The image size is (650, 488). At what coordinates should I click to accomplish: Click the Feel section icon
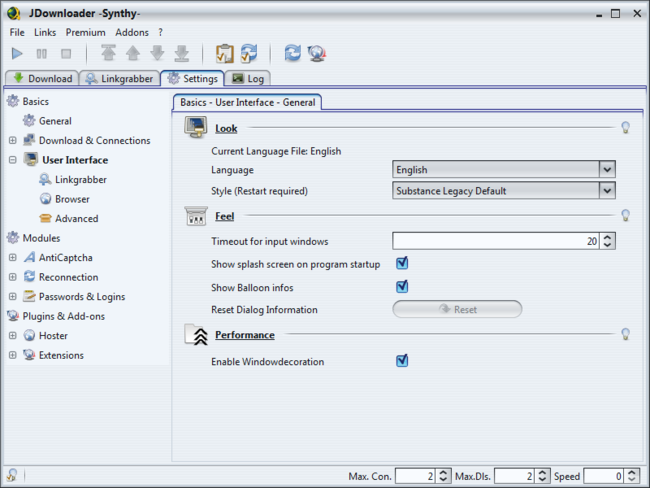pyautogui.click(x=196, y=216)
